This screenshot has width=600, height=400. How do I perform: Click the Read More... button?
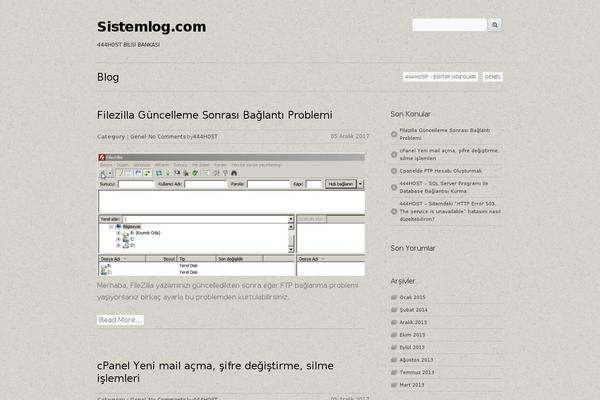120,320
